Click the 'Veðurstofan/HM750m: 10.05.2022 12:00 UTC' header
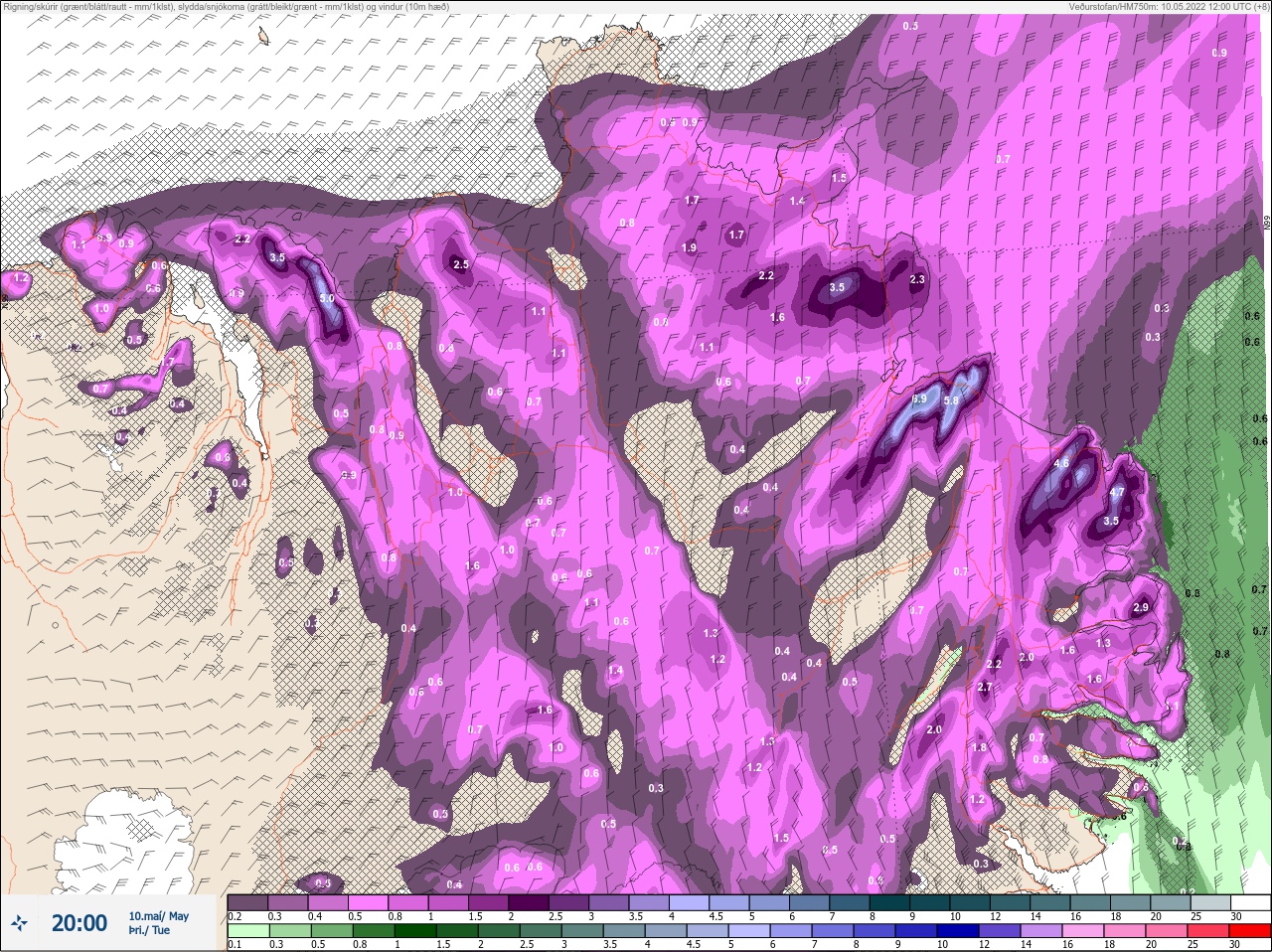This screenshot has width=1272, height=952. (x=1169, y=7)
